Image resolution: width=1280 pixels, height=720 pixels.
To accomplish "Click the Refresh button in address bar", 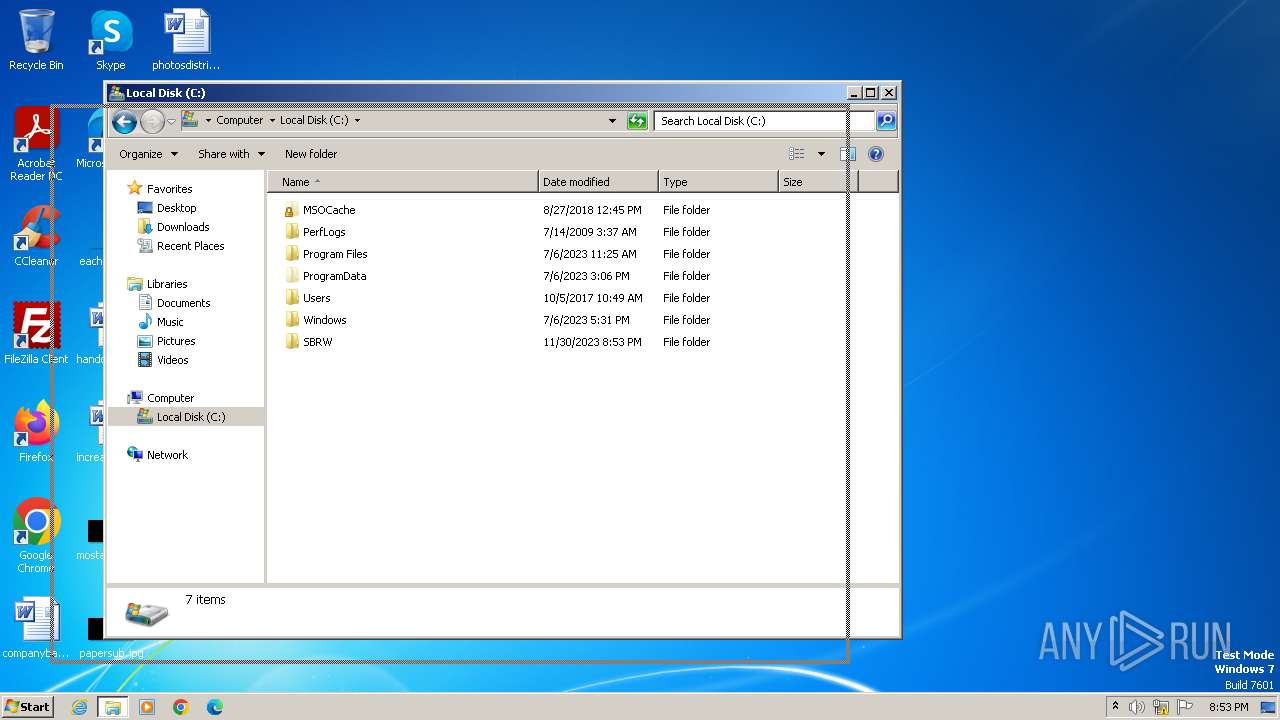I will (x=637, y=121).
